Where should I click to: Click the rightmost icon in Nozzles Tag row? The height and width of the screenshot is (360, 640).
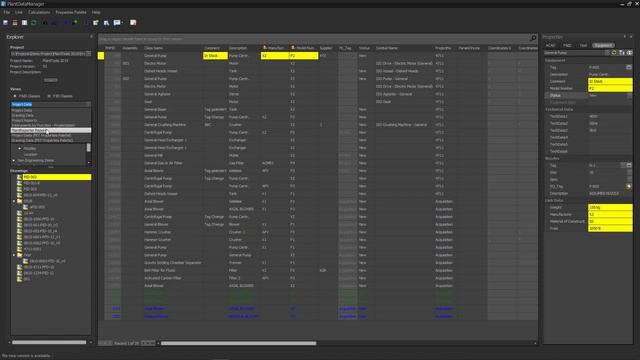[x=629, y=165]
